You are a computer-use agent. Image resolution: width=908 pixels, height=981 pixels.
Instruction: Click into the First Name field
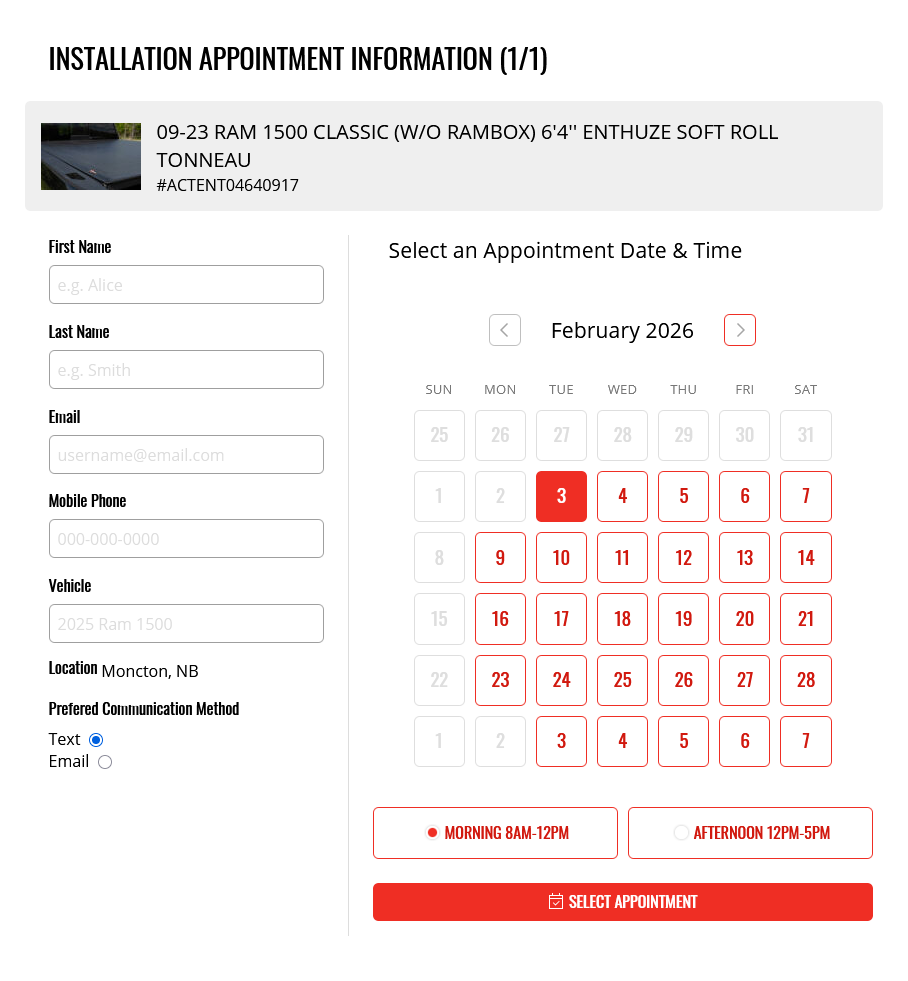tap(186, 285)
